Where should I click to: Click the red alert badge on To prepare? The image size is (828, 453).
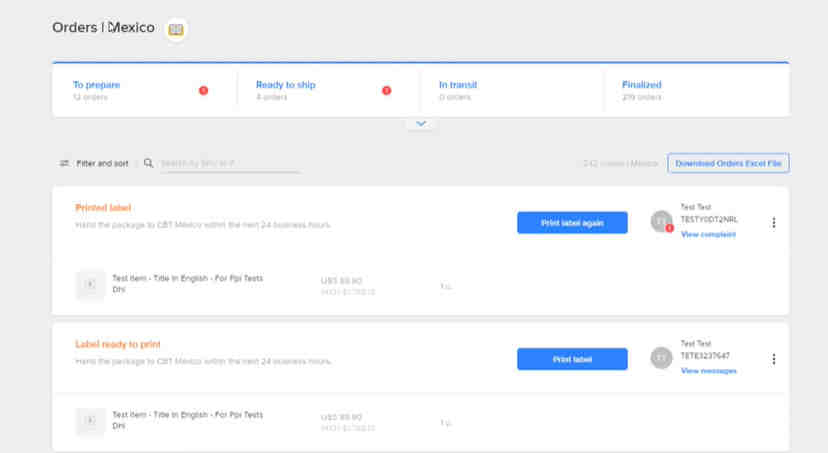203,91
